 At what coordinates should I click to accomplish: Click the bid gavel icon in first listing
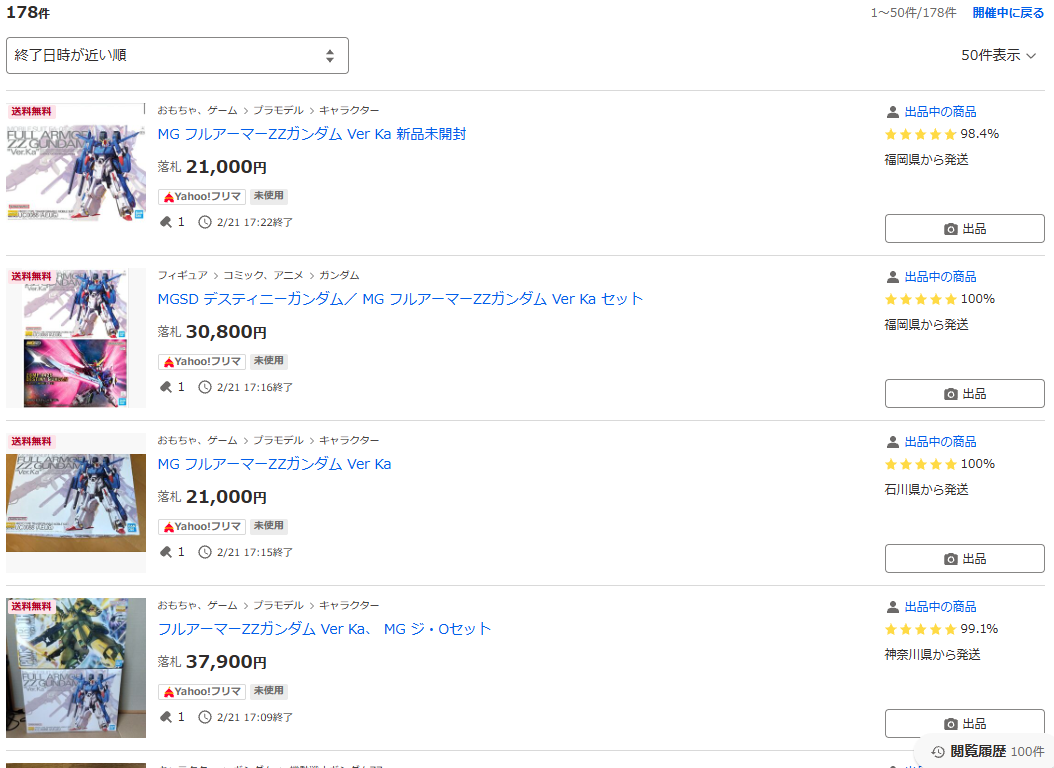click(x=165, y=222)
